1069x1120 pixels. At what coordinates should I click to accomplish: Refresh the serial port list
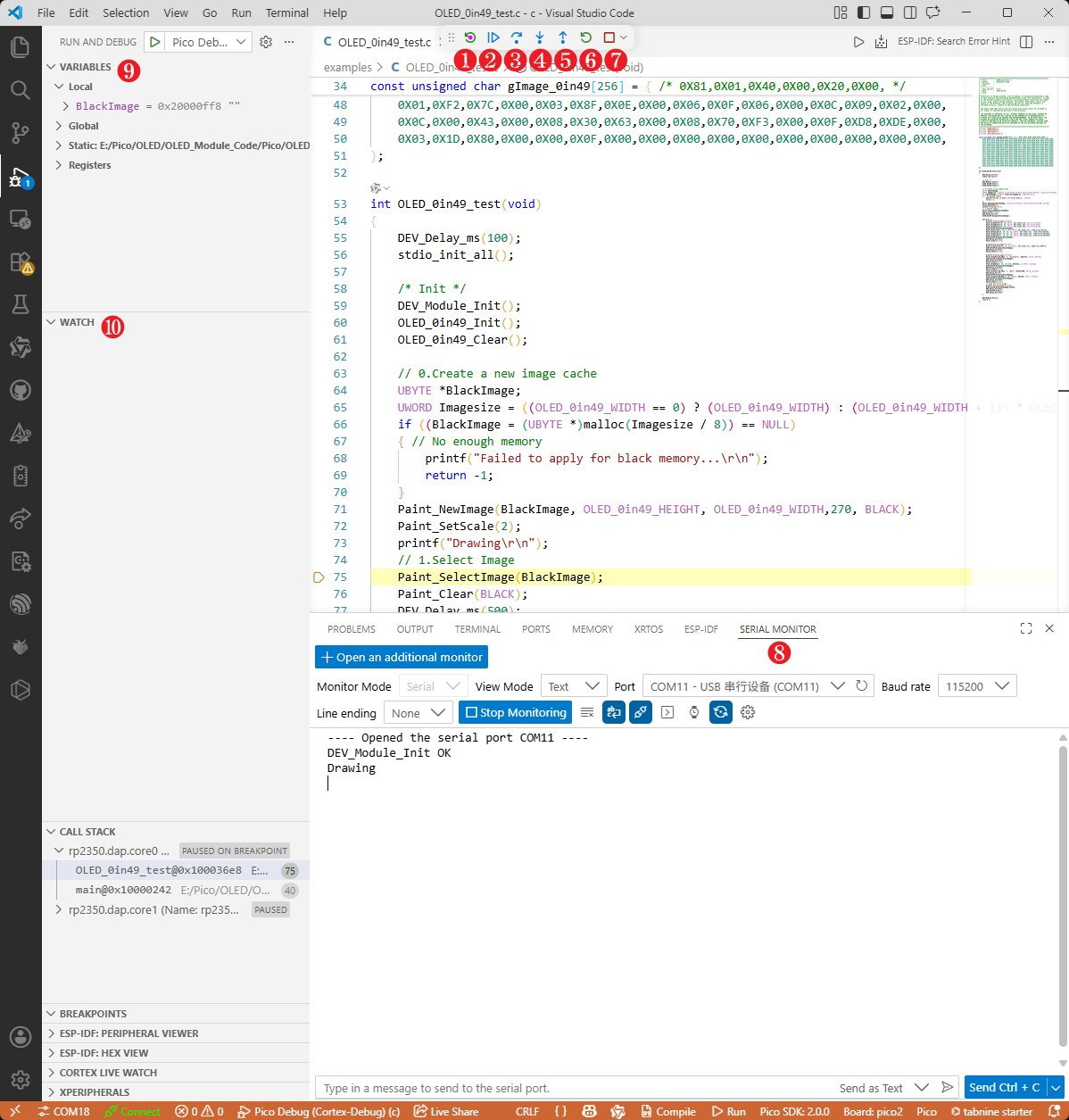tap(862, 686)
